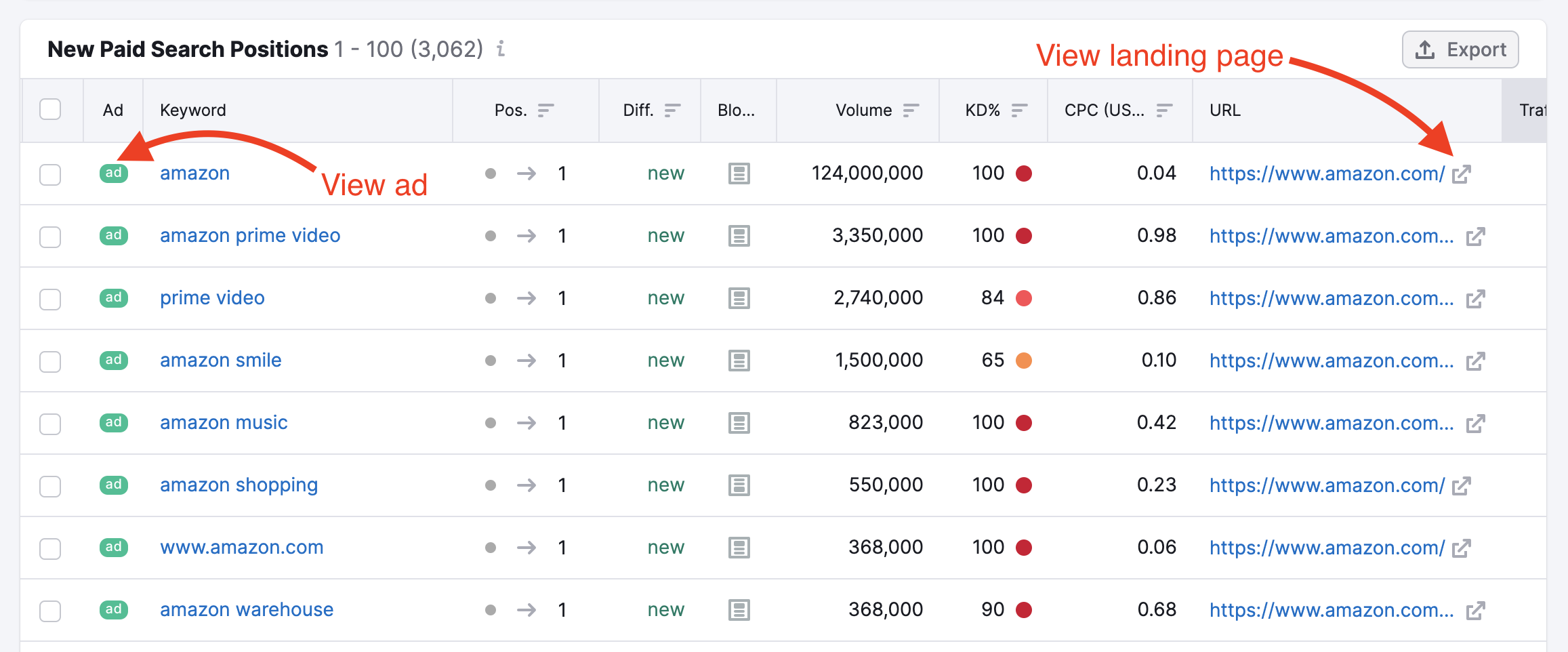Open URL link in amazon smile row
This screenshot has width=1568, height=652.
pos(1332,361)
